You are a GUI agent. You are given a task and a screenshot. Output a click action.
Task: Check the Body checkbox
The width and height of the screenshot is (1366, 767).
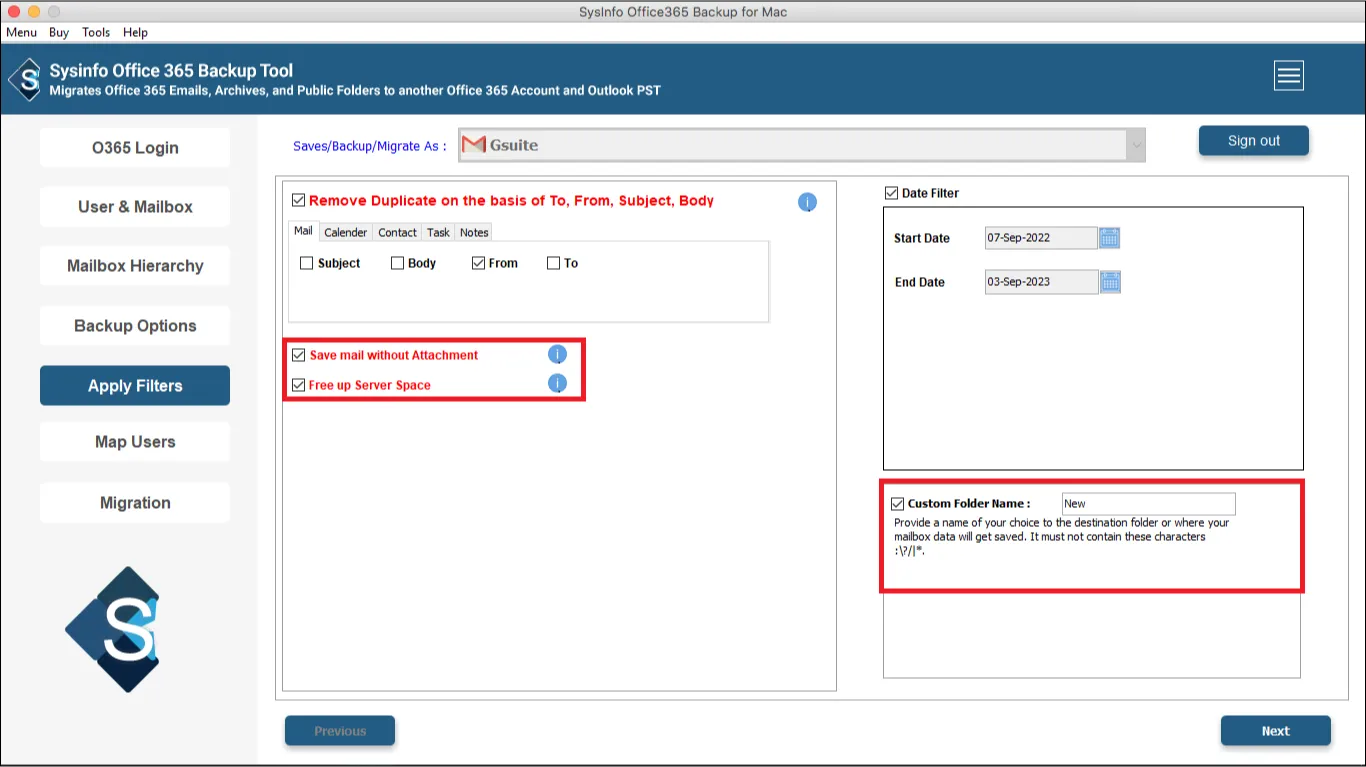(397, 263)
